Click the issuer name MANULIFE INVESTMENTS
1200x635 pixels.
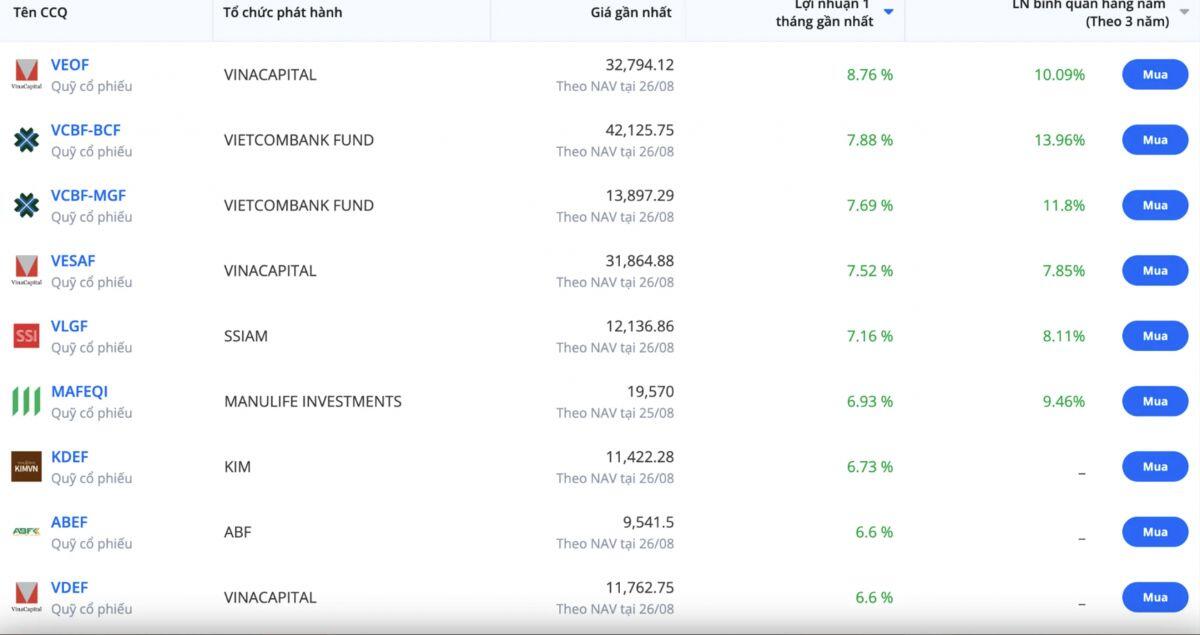point(313,401)
